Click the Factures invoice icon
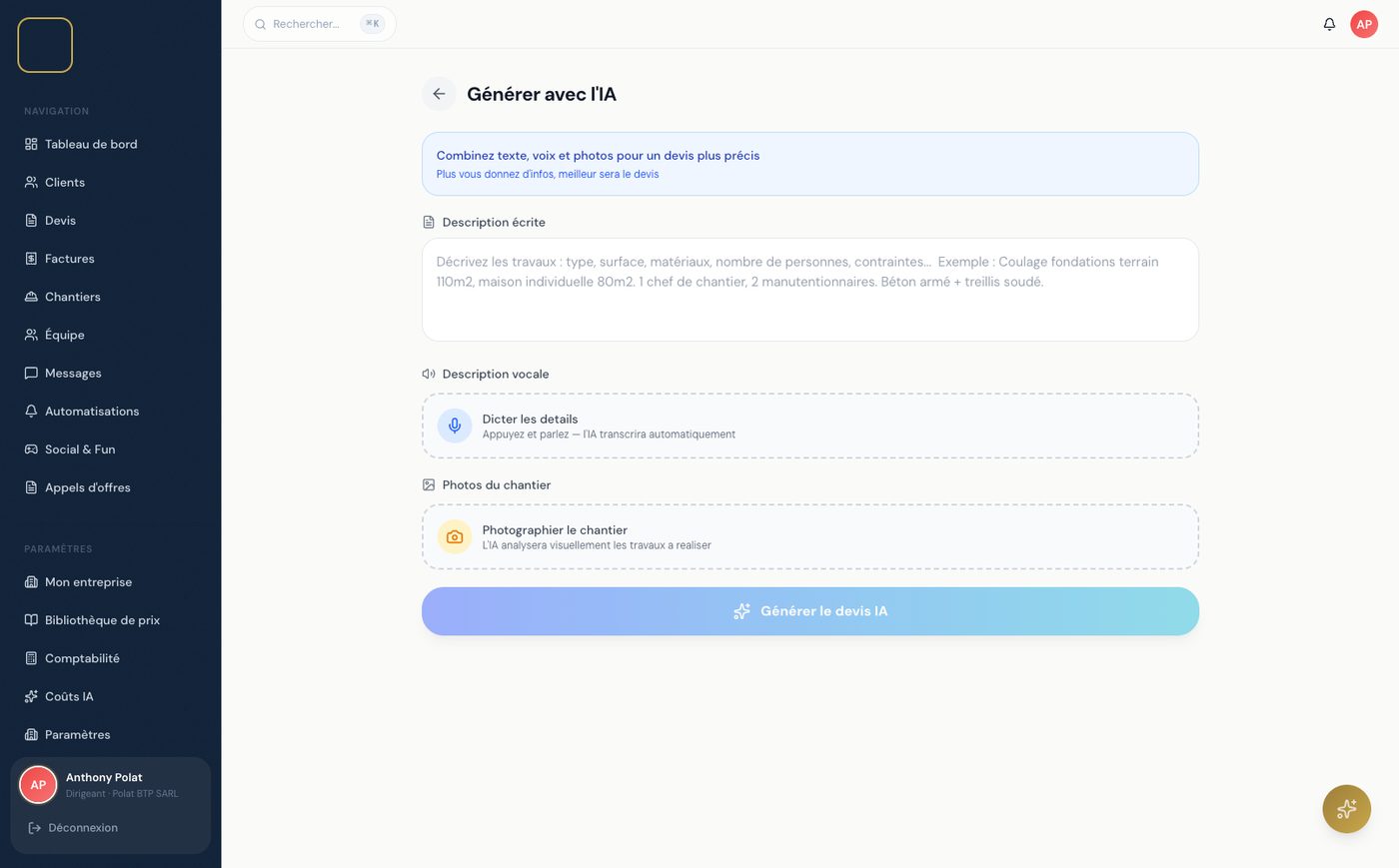 [31, 259]
